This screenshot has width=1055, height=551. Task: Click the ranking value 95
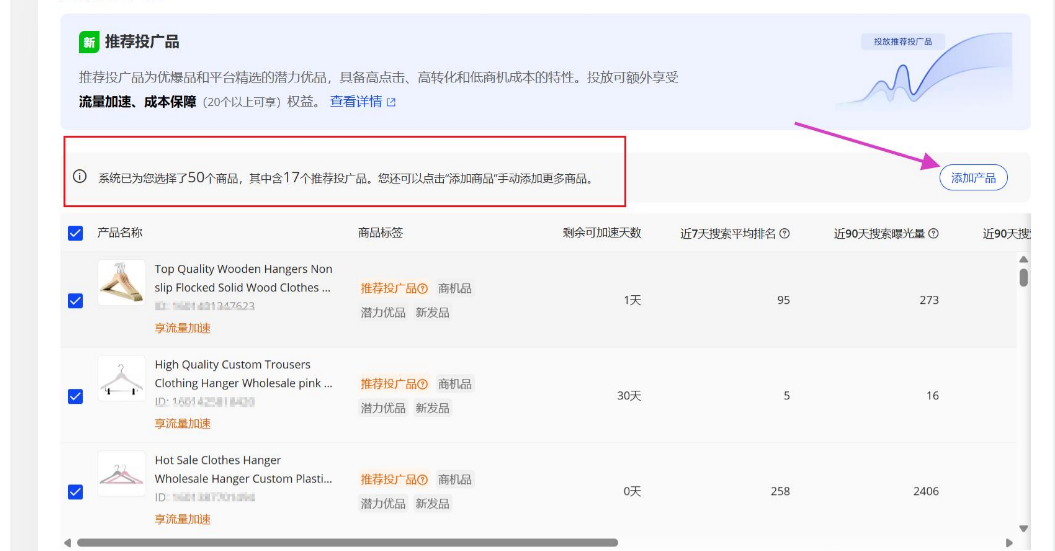(783, 300)
